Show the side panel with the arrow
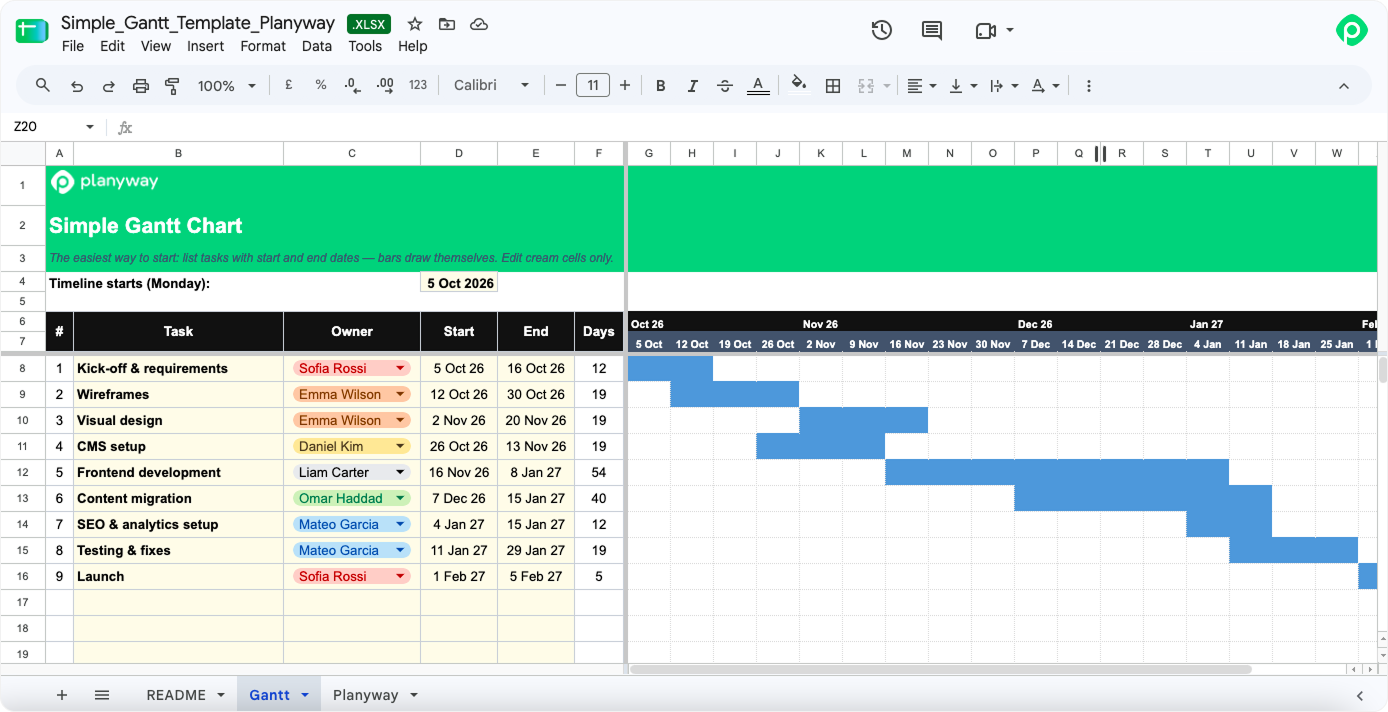Screen dimensions: 1388x712 pyautogui.click(x=1360, y=695)
